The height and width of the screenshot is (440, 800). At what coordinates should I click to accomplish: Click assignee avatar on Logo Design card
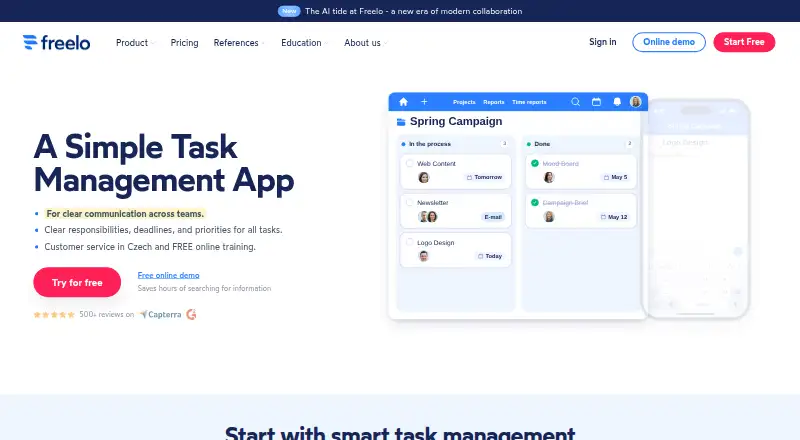pos(423,256)
